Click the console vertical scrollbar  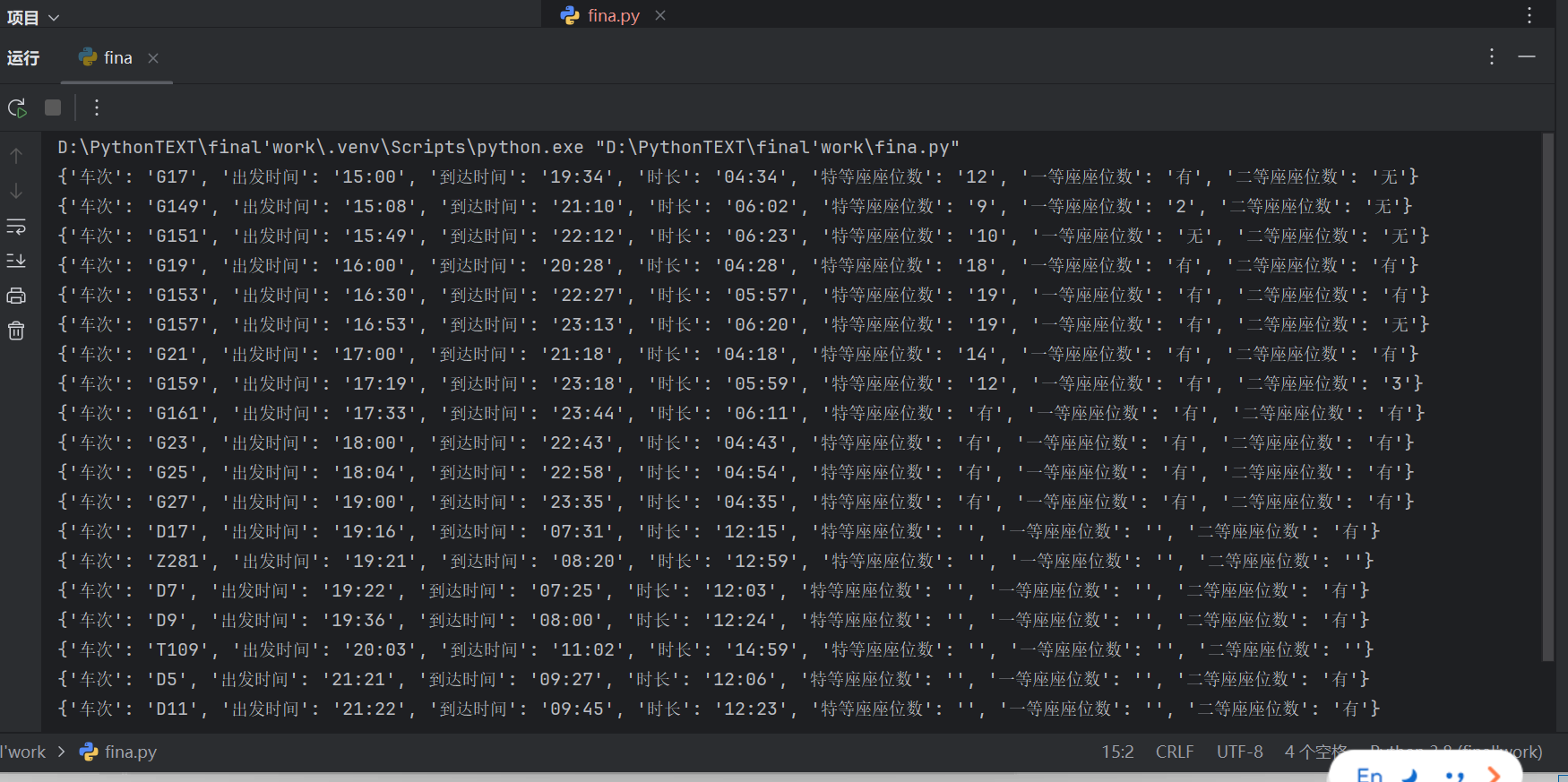pos(1547,398)
